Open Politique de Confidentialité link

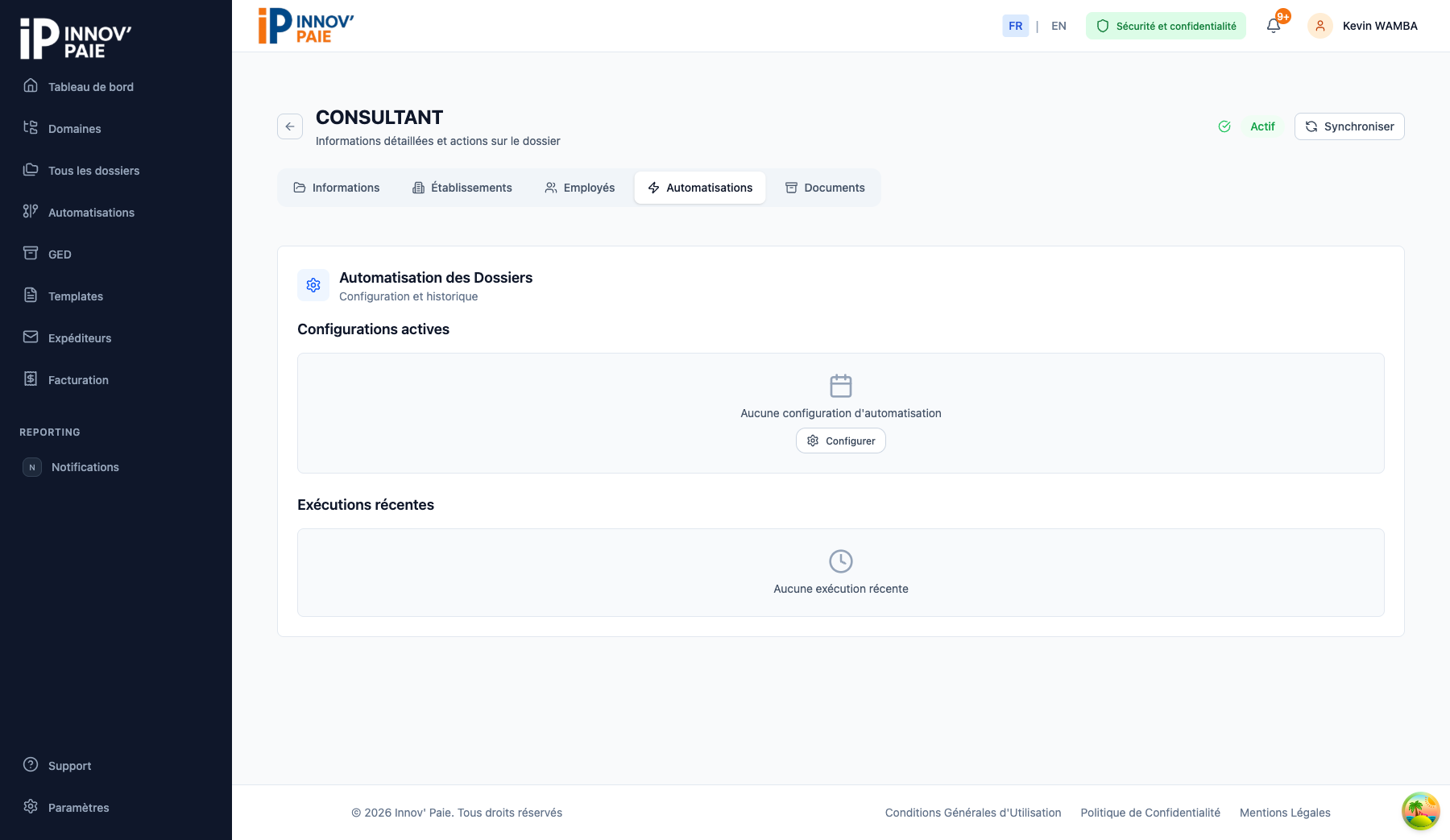coord(1150,813)
